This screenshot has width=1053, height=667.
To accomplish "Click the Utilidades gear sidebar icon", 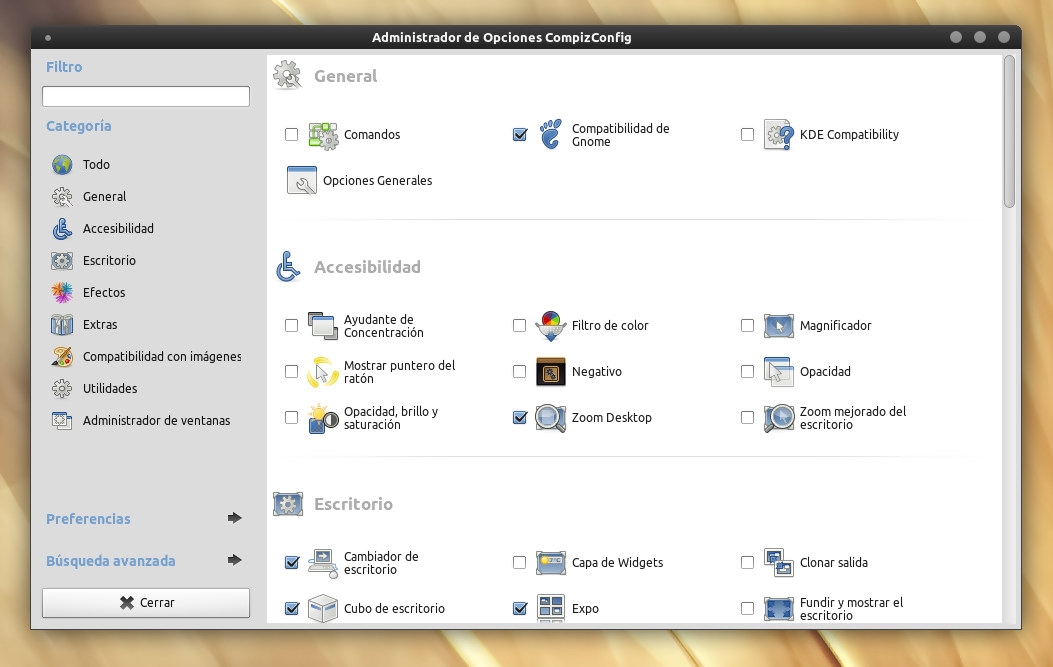I will click(x=62, y=388).
